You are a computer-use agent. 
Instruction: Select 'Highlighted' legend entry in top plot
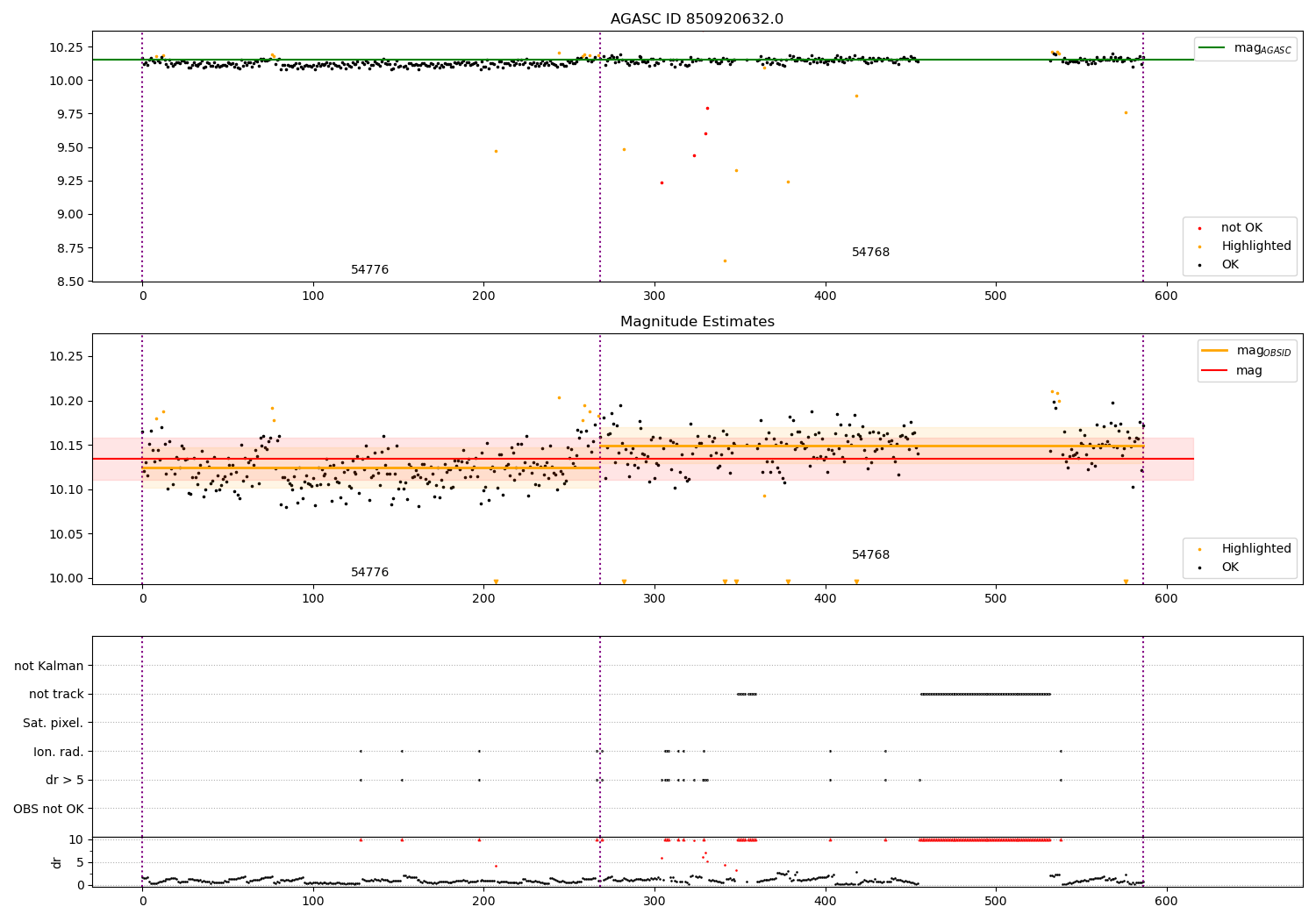(x=1244, y=246)
